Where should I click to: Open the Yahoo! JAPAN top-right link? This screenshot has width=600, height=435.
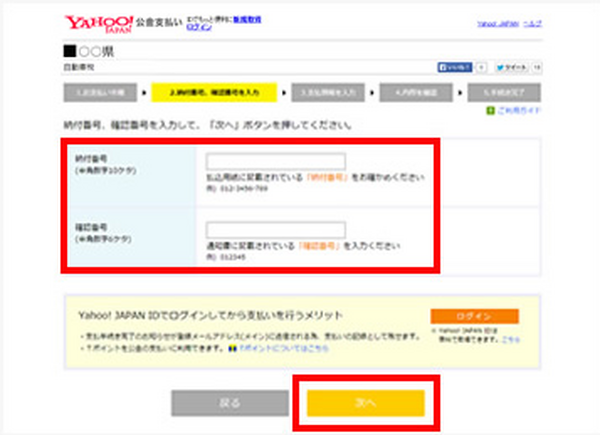(498, 24)
